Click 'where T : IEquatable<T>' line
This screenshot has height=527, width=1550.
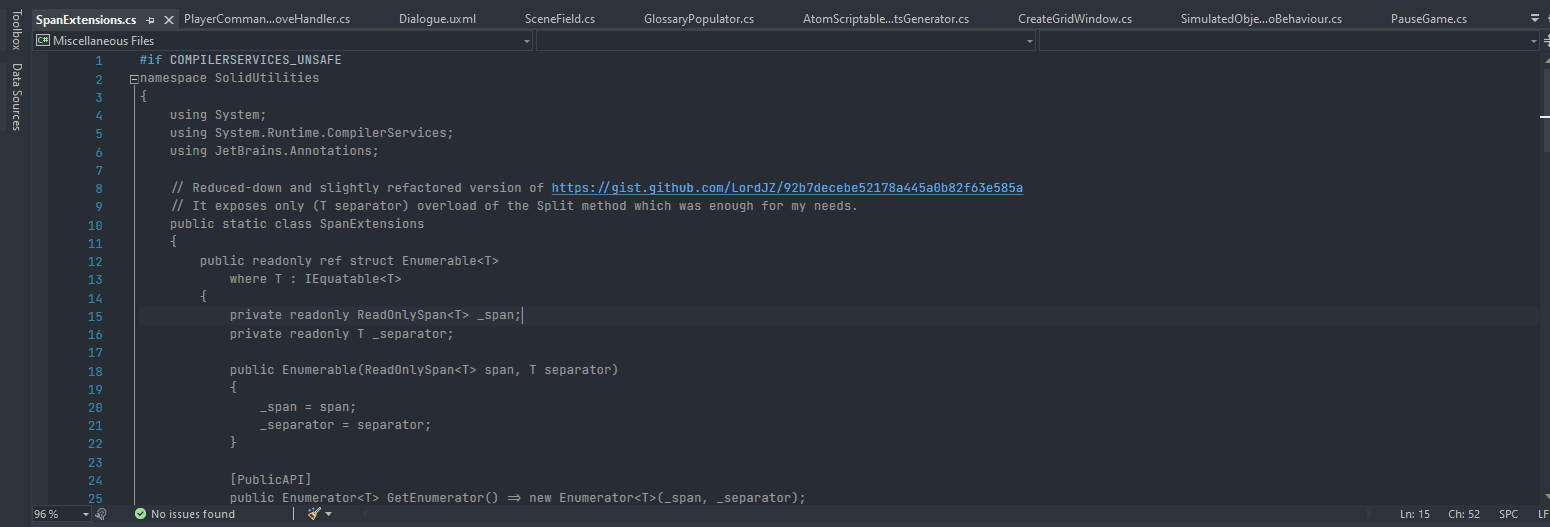315,279
